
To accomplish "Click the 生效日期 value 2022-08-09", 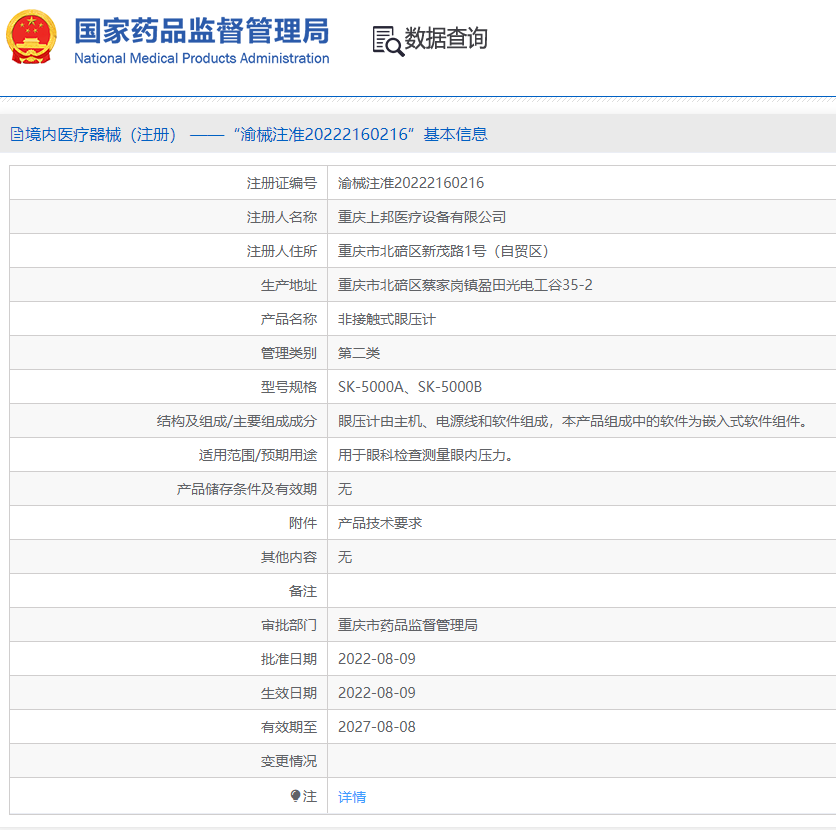I will [x=377, y=693].
